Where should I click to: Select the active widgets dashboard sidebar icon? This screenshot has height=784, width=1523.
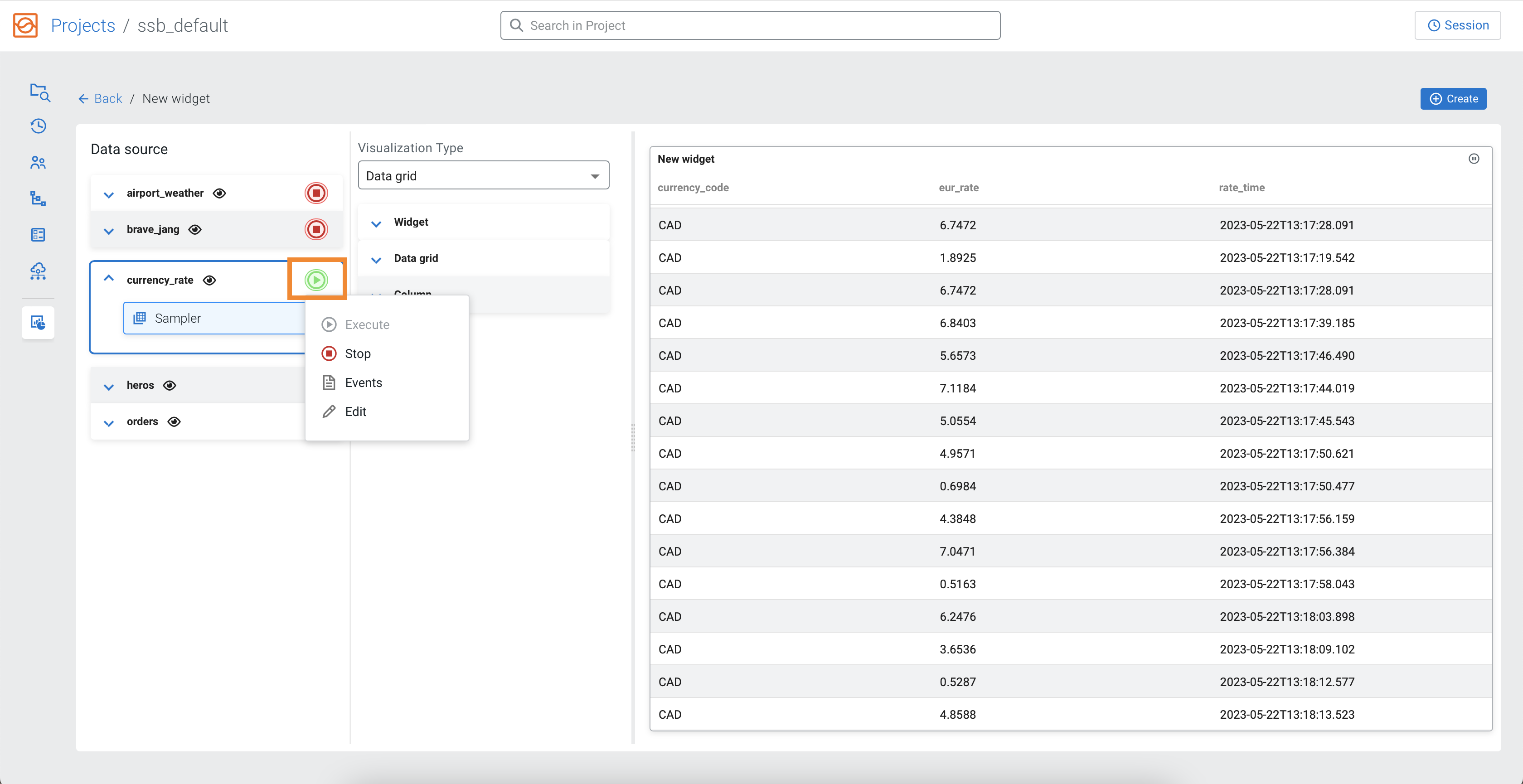[39, 322]
